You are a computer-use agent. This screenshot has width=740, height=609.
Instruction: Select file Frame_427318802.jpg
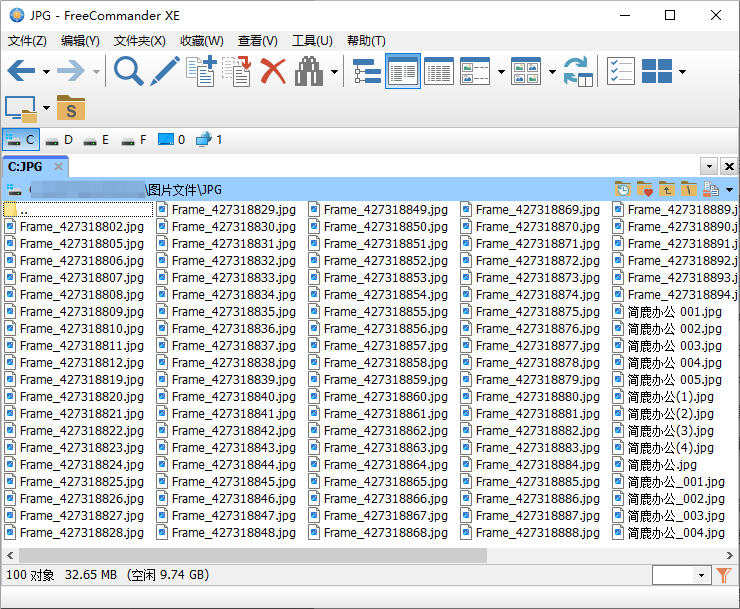click(x=81, y=227)
